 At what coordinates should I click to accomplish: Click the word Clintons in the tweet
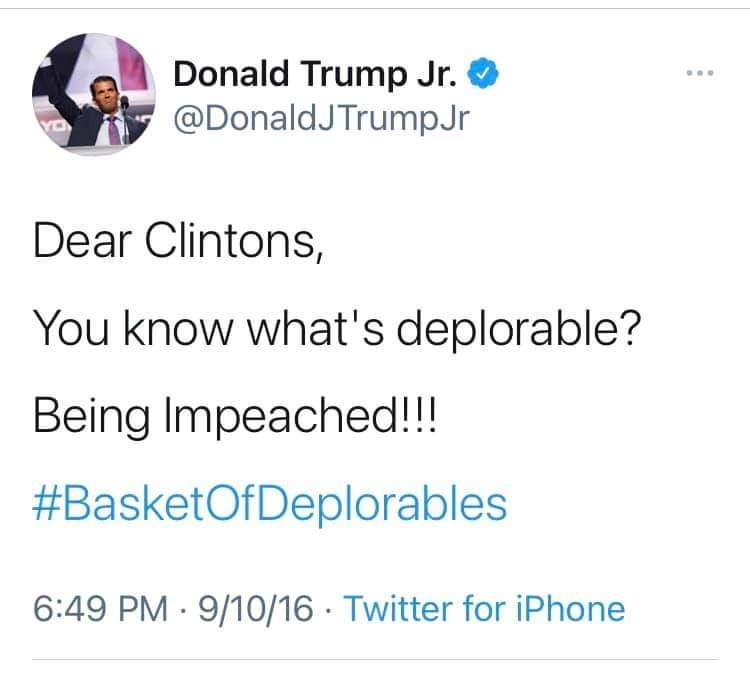pos(234,241)
